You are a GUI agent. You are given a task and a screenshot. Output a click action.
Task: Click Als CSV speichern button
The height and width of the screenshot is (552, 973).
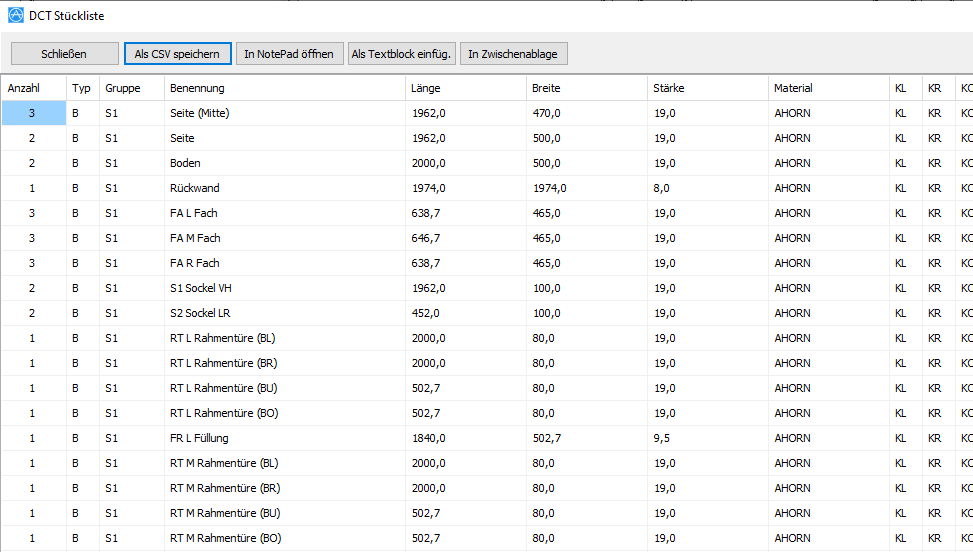178,54
